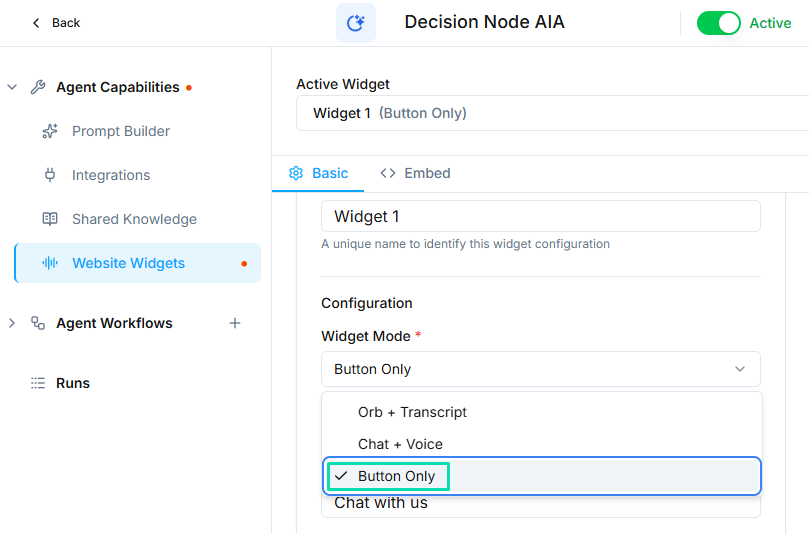The height and width of the screenshot is (534, 809).
Task: Click the Agent Workflows nodes icon
Action: 38,323
